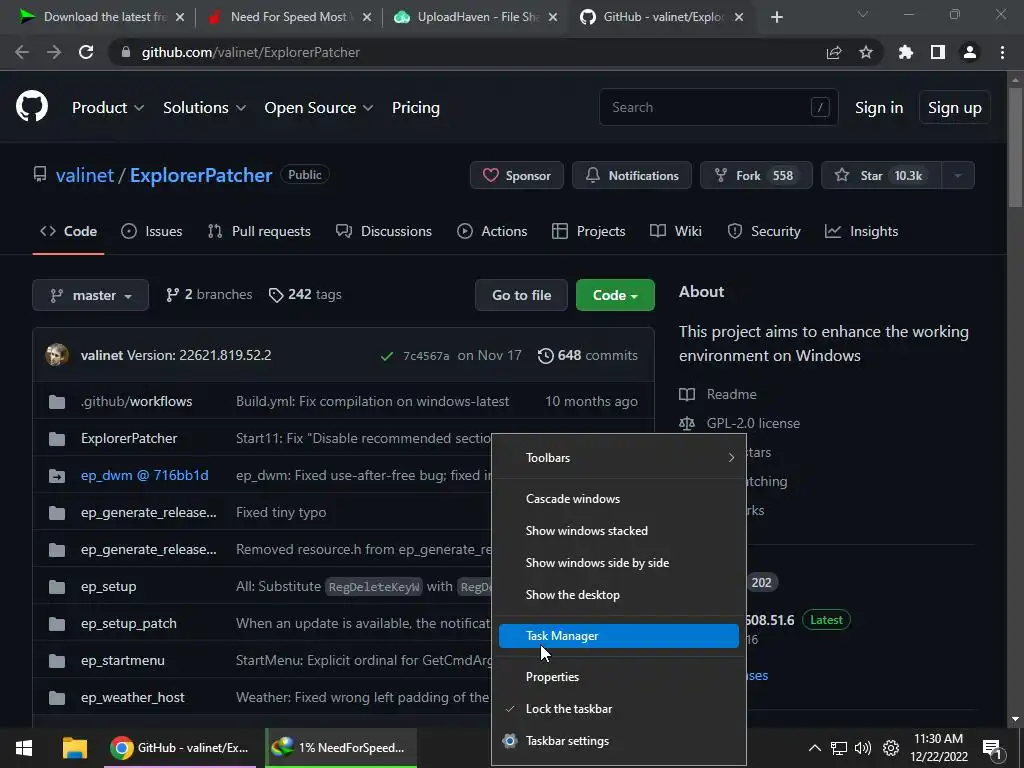Expand Solutions dropdown menu
The height and width of the screenshot is (768, 1024).
204,108
